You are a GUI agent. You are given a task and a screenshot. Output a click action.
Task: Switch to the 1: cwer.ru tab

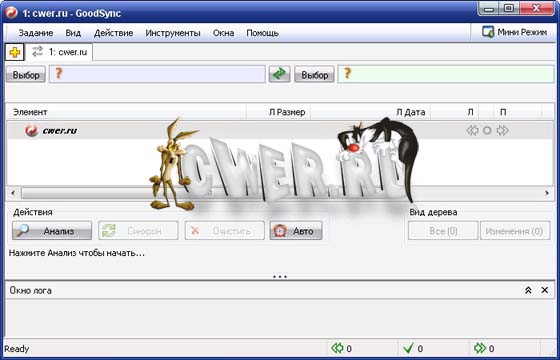59,52
